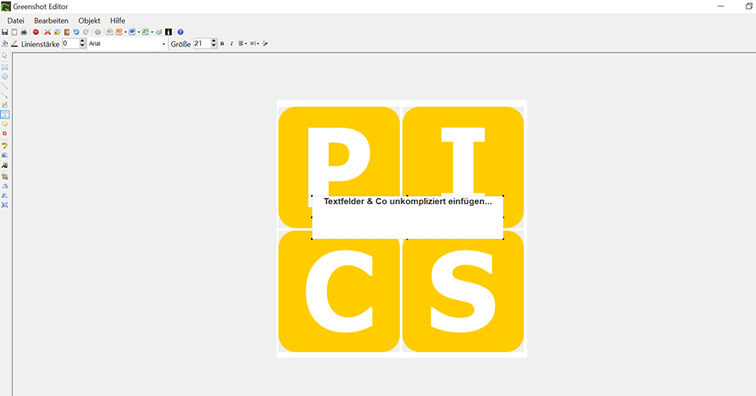Viewport: 756px width, 396px height.
Task: Open help with blue question mark
Action: click(x=180, y=32)
